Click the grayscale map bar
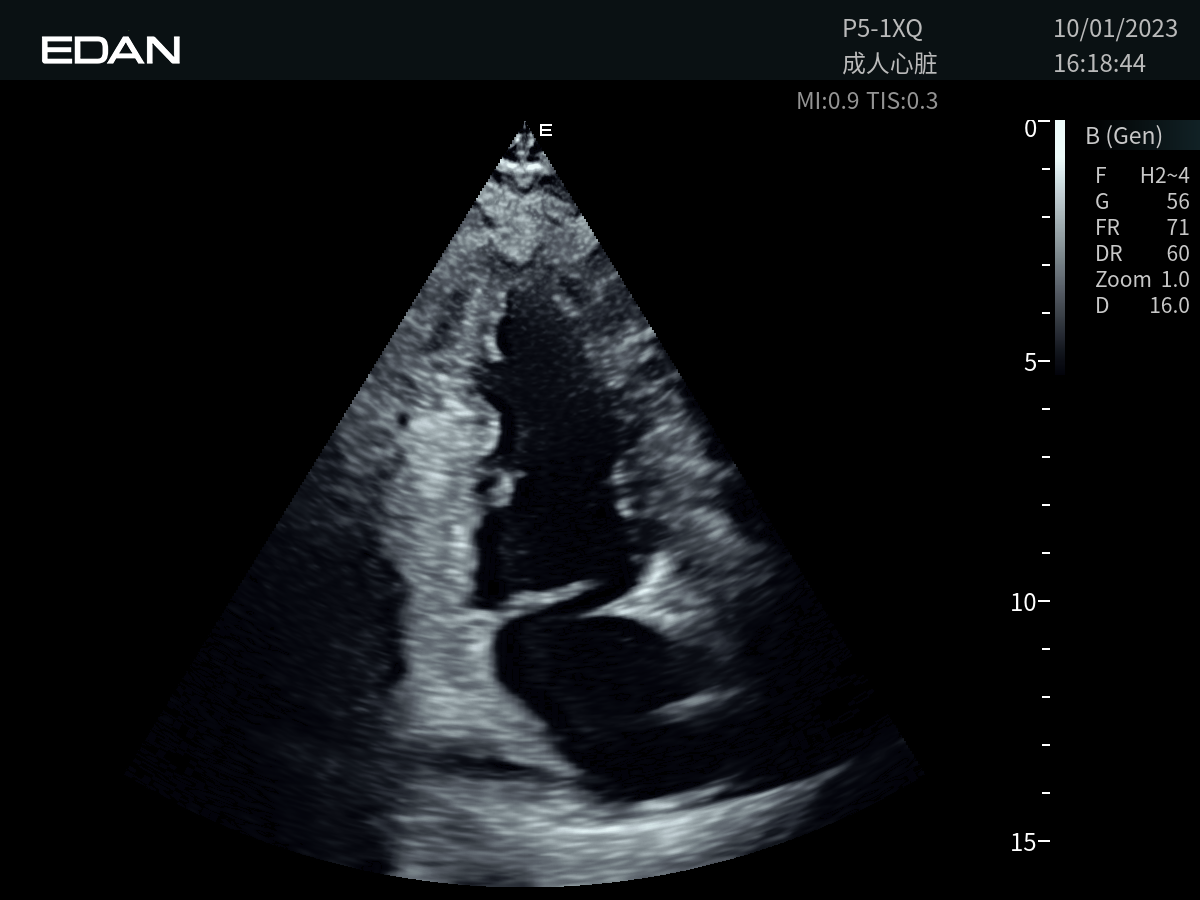 (1059, 245)
